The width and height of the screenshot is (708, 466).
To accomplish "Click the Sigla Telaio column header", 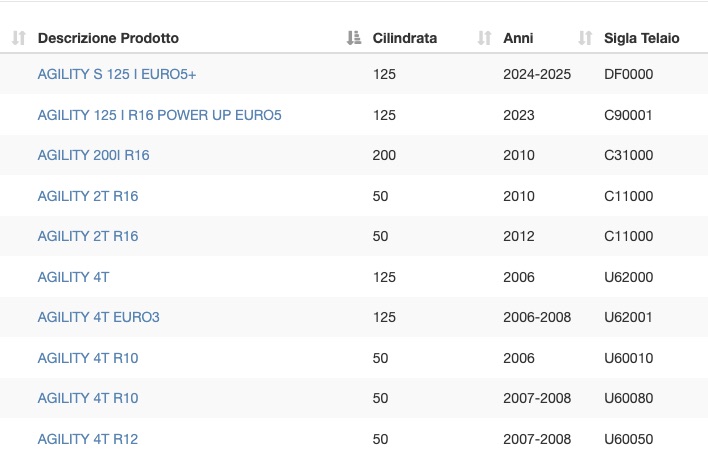I will (x=641, y=38).
